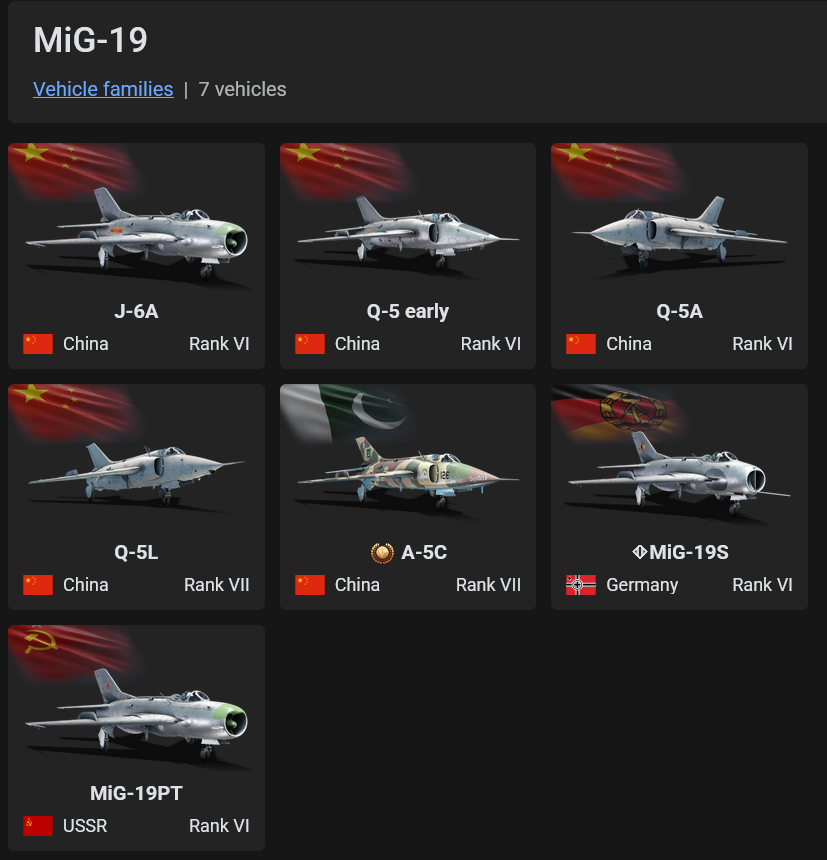Click the Q-5L vehicle title
This screenshot has height=860, width=827.
pyautogui.click(x=136, y=552)
